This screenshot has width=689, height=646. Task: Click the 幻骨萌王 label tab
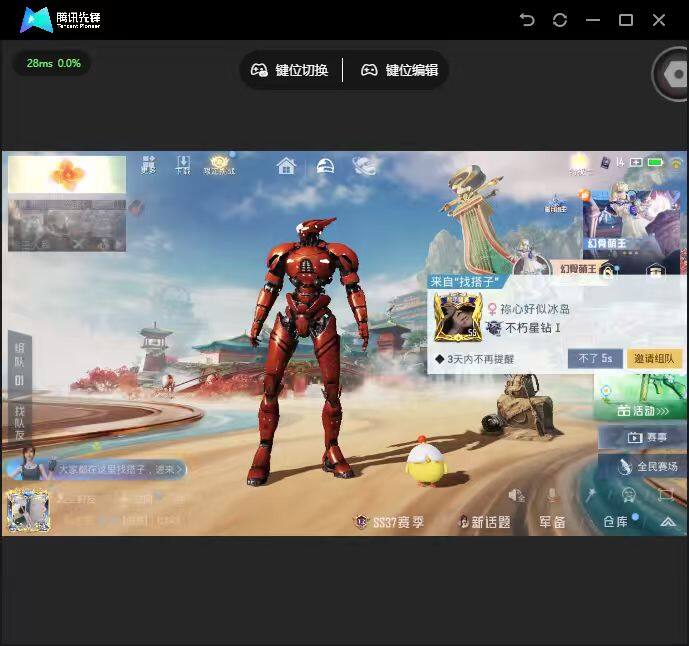click(577, 269)
